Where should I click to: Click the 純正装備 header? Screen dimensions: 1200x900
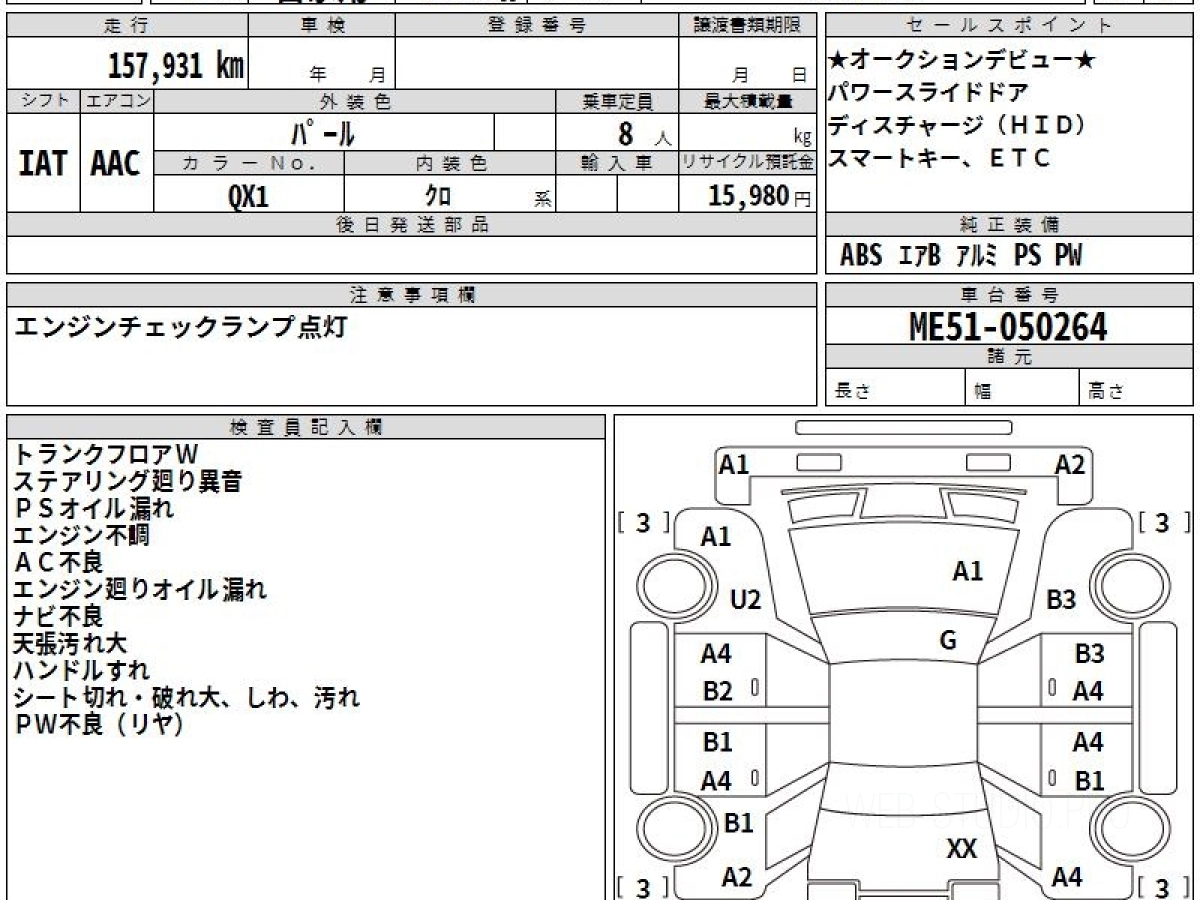pyautogui.click(x=1009, y=225)
